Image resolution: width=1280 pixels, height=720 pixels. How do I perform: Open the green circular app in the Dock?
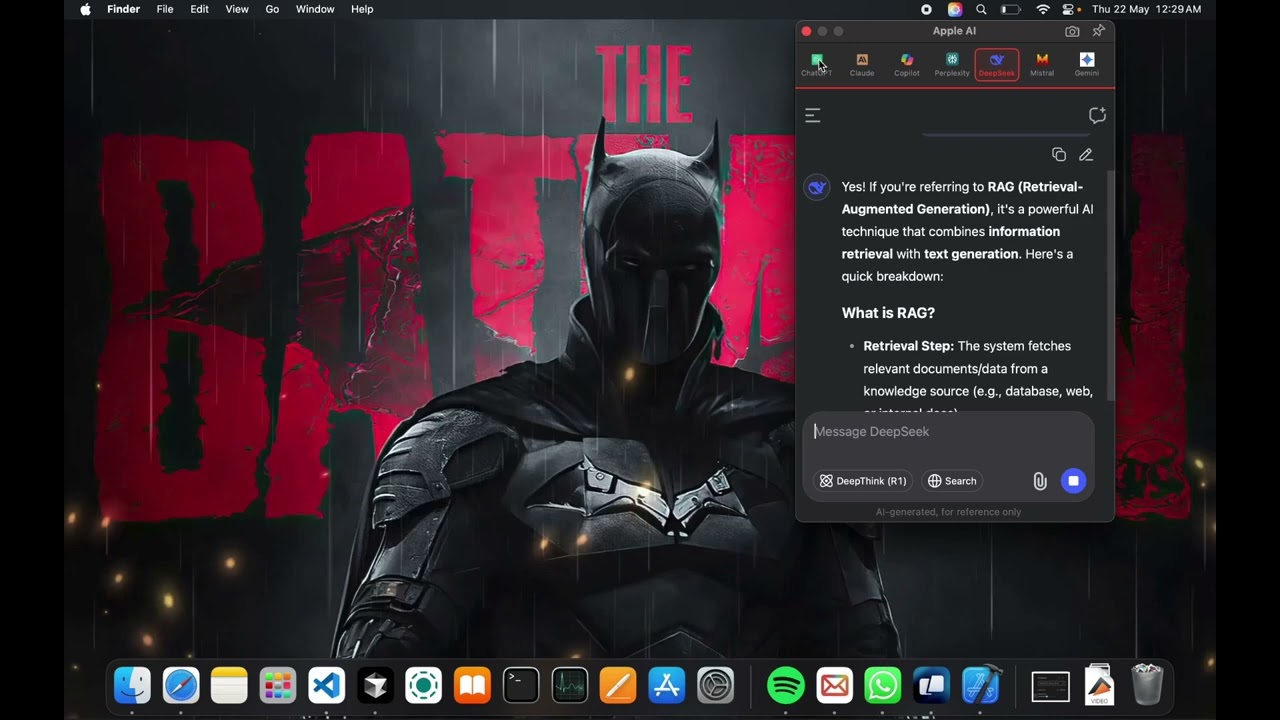(424, 685)
